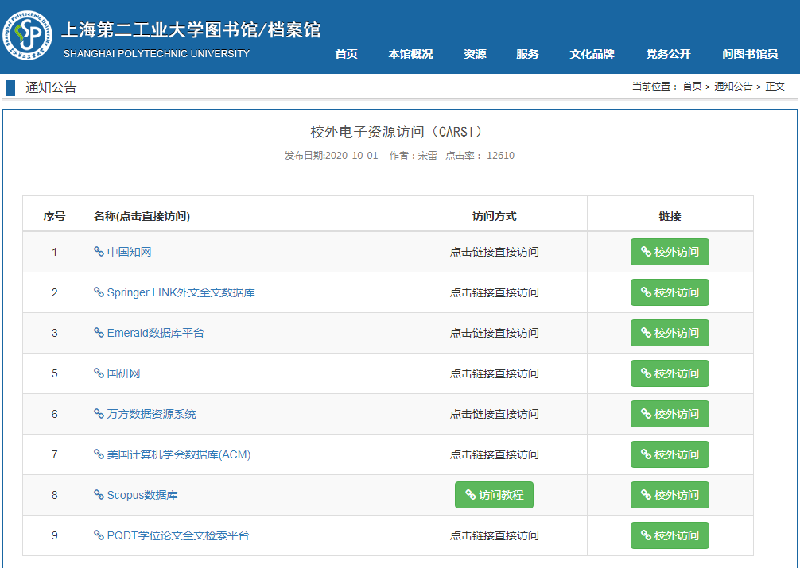800x568 pixels.
Task: Open the 本馆概况 navigation menu item
Action: click(x=411, y=54)
